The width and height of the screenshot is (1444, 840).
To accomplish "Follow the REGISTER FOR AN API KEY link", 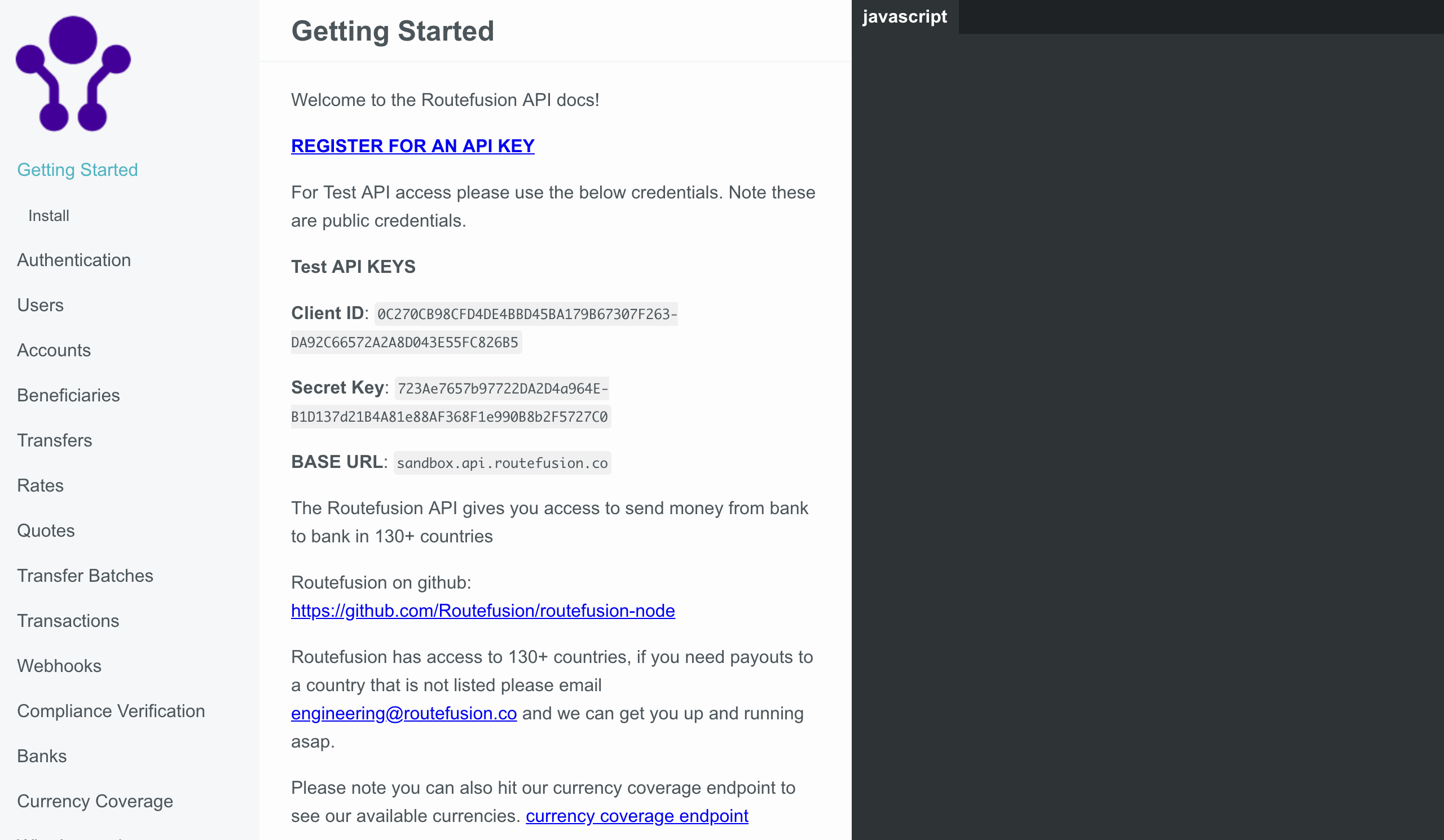I will [x=412, y=146].
